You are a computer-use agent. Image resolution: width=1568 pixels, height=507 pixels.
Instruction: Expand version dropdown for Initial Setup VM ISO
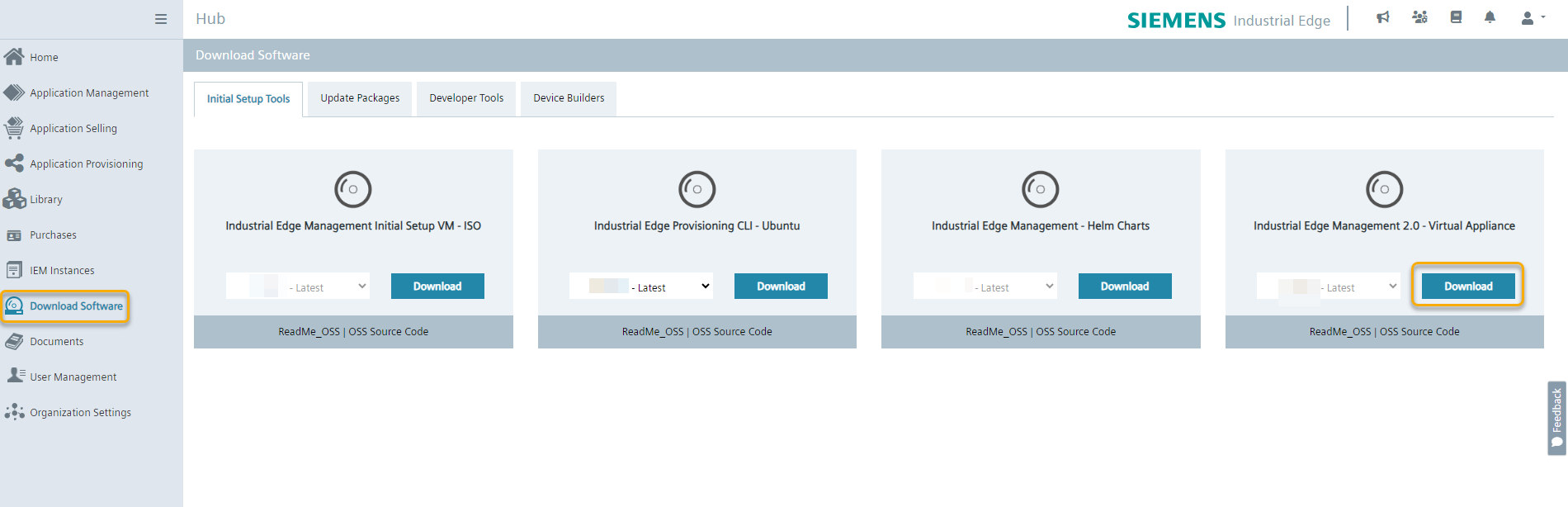pos(297,287)
